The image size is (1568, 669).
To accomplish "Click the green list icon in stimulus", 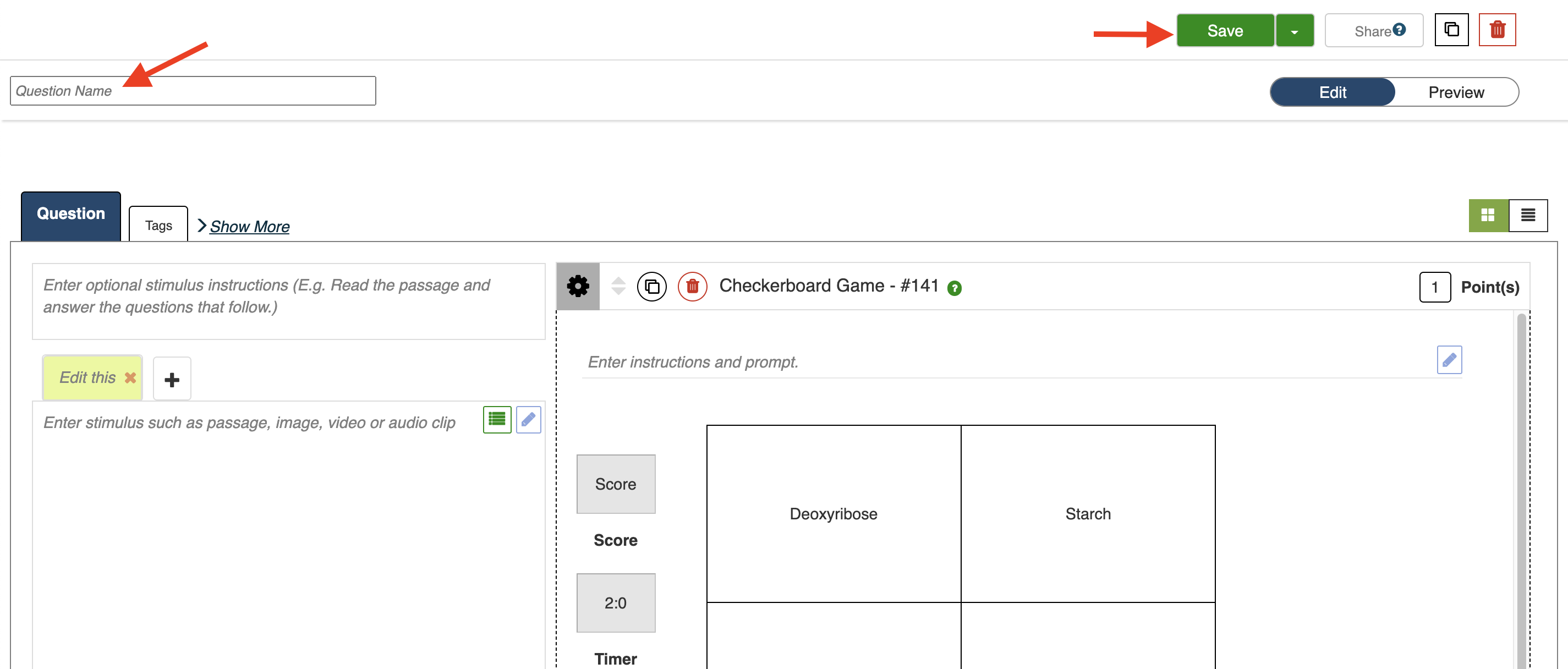I will click(497, 419).
